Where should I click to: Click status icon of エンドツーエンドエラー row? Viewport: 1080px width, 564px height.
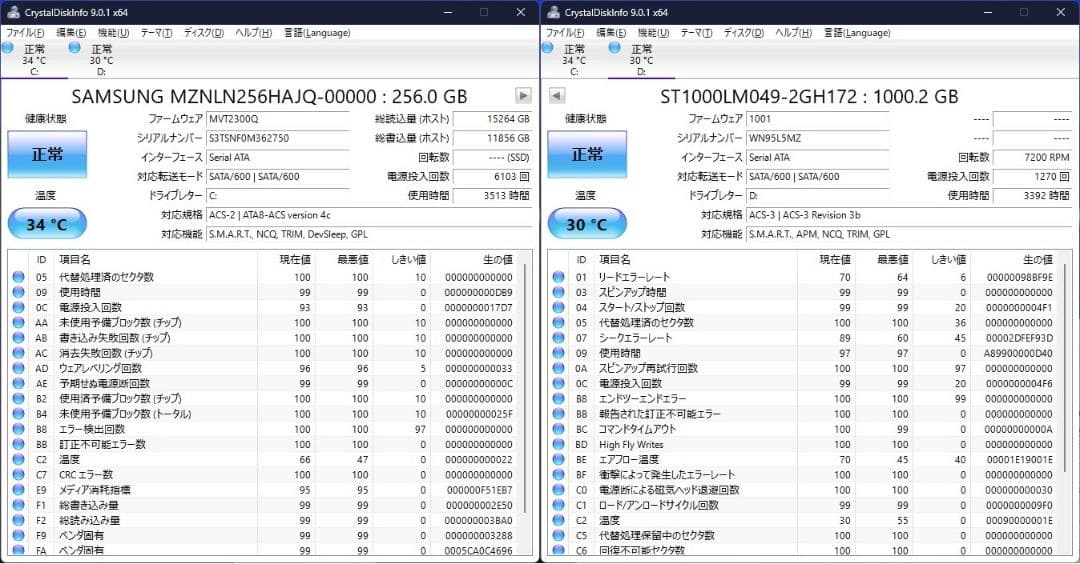tap(559, 399)
